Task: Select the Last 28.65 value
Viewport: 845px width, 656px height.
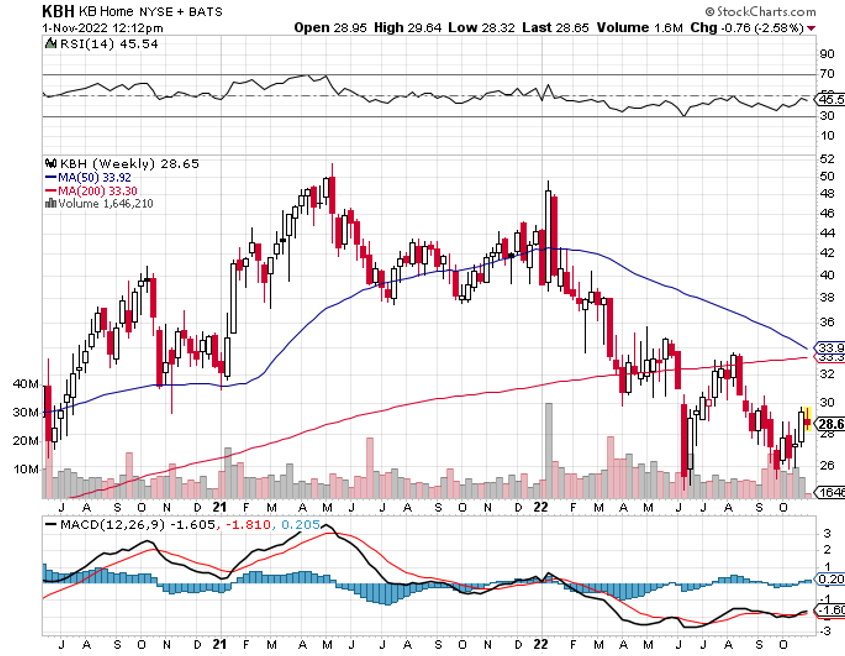Action: tap(556, 27)
